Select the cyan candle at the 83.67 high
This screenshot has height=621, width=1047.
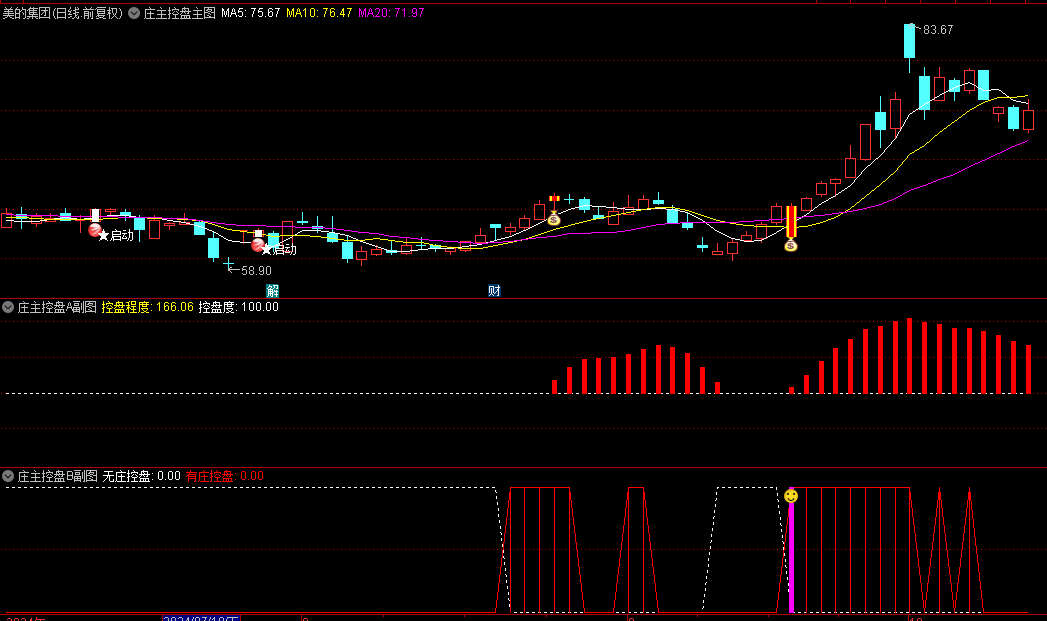click(909, 41)
